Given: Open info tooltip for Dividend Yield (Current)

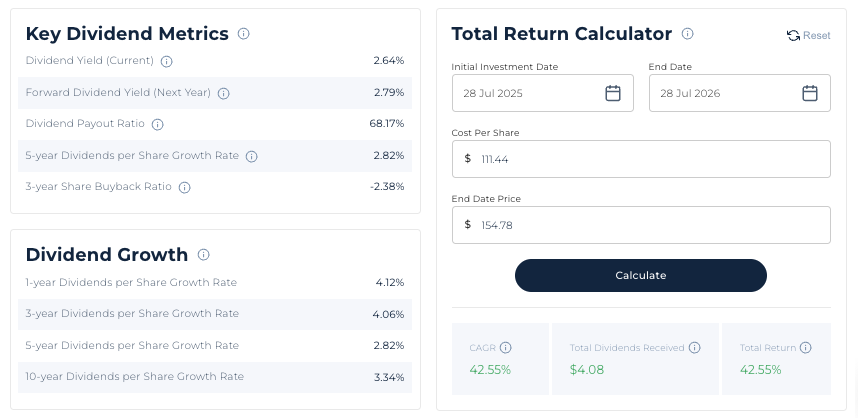Looking at the screenshot, I should [166, 61].
